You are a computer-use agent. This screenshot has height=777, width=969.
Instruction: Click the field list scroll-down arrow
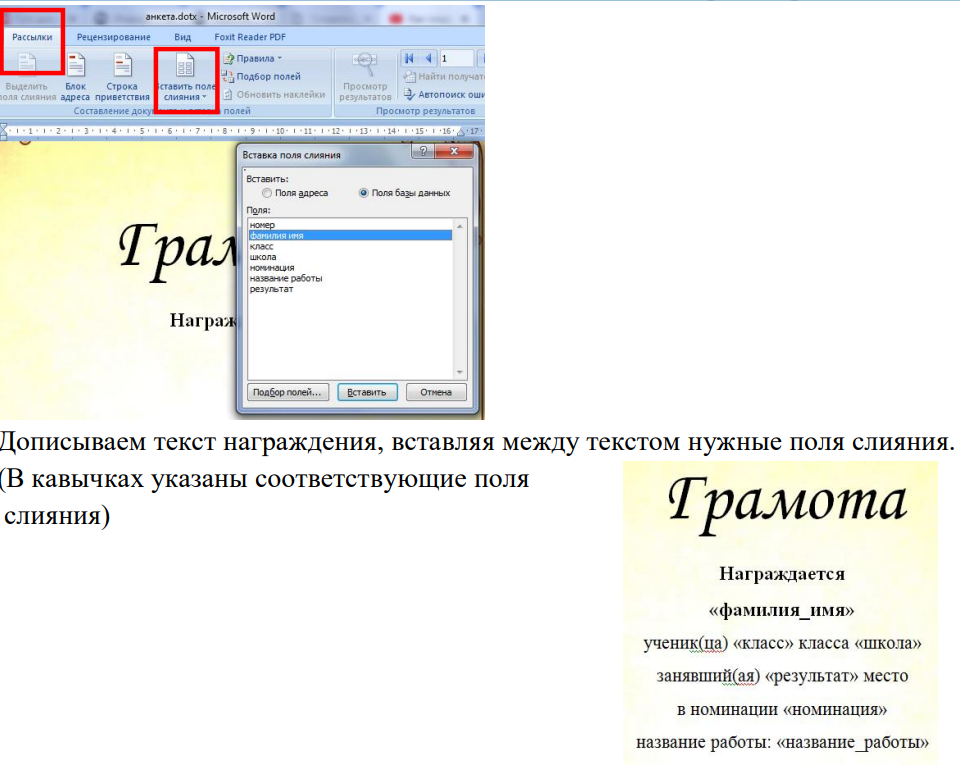[460, 372]
